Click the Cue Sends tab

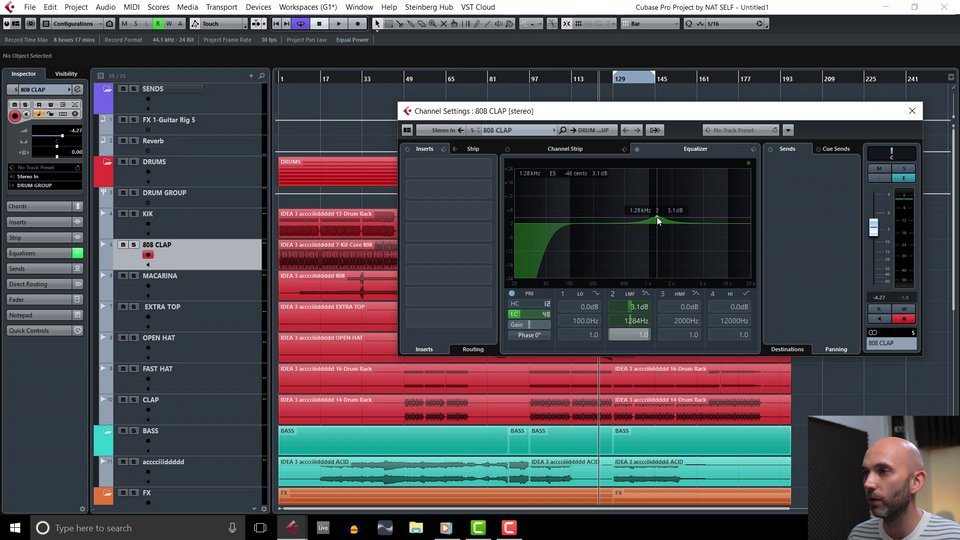[836, 149]
